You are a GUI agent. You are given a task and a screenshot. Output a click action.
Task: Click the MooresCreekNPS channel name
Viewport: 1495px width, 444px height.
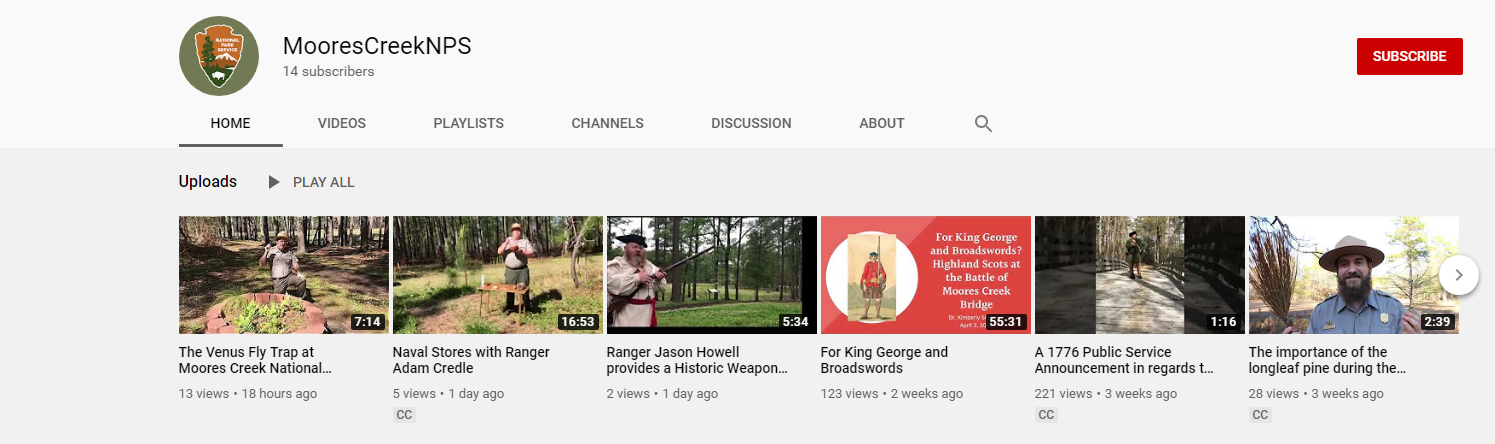click(377, 46)
